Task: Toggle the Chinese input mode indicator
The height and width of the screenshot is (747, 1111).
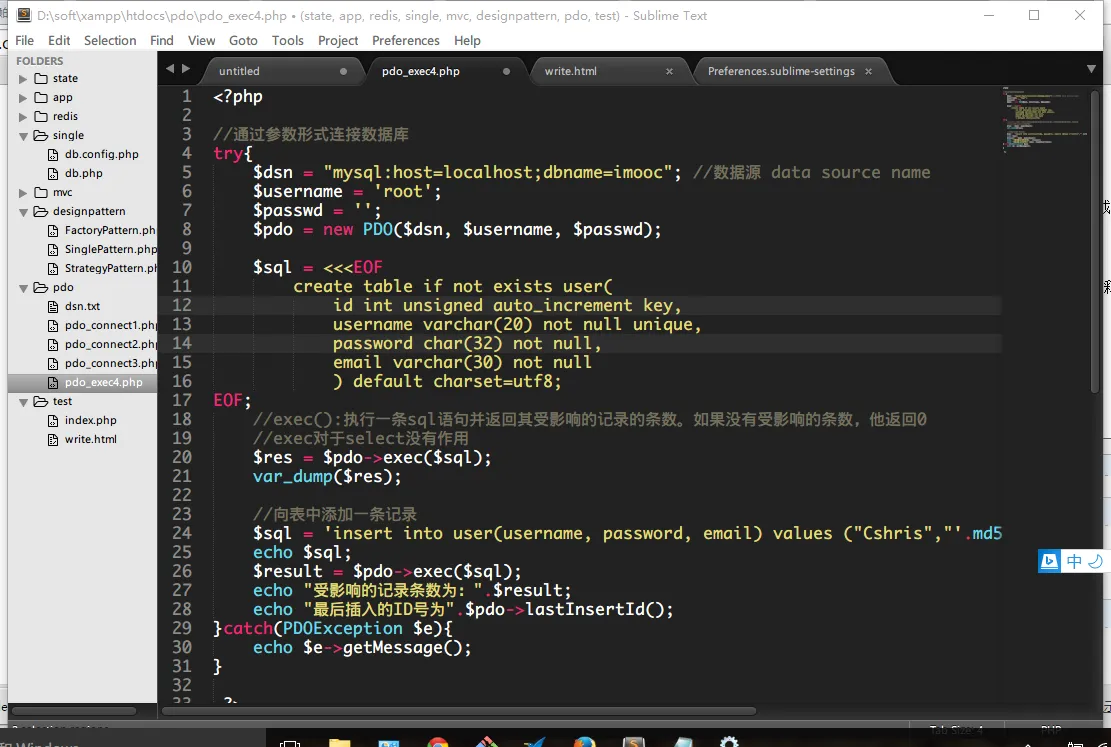Action: point(1074,561)
